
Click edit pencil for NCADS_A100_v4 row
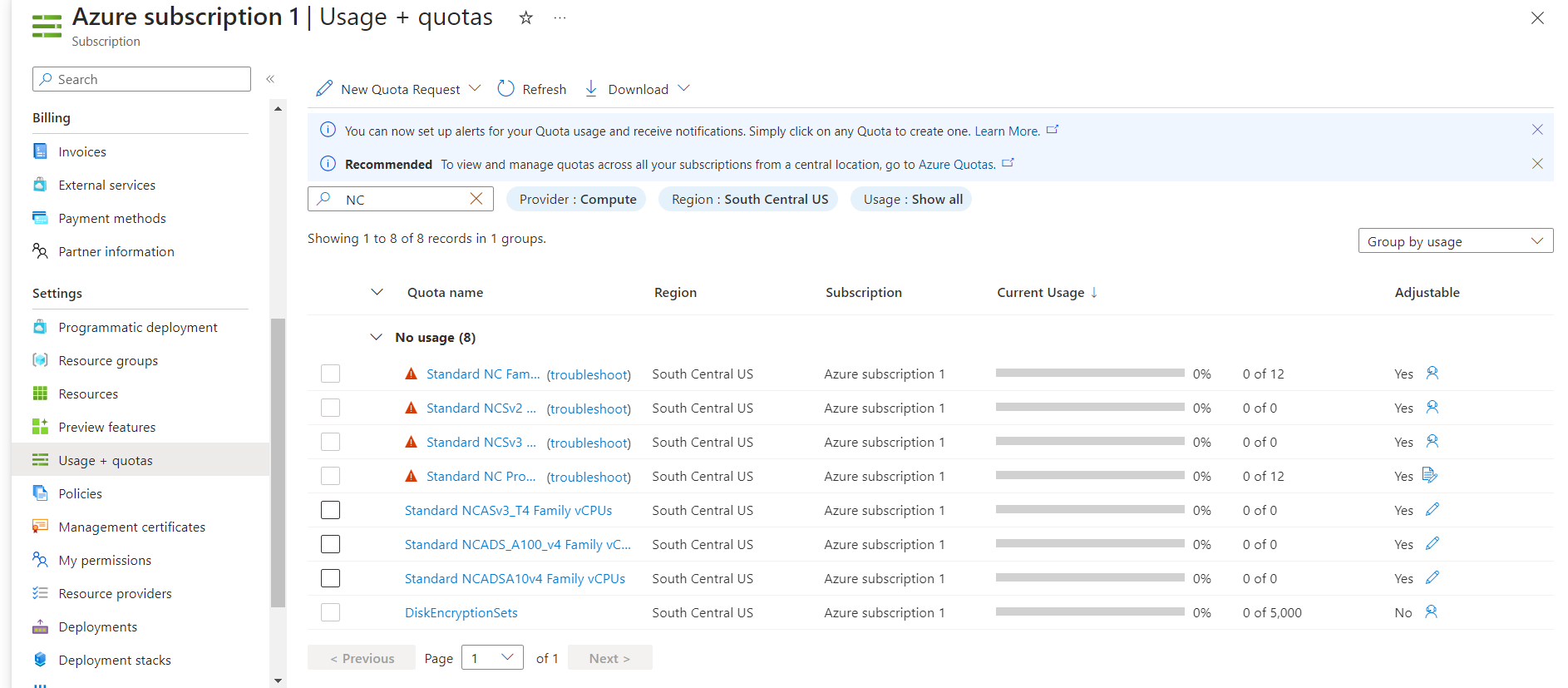(x=1432, y=543)
